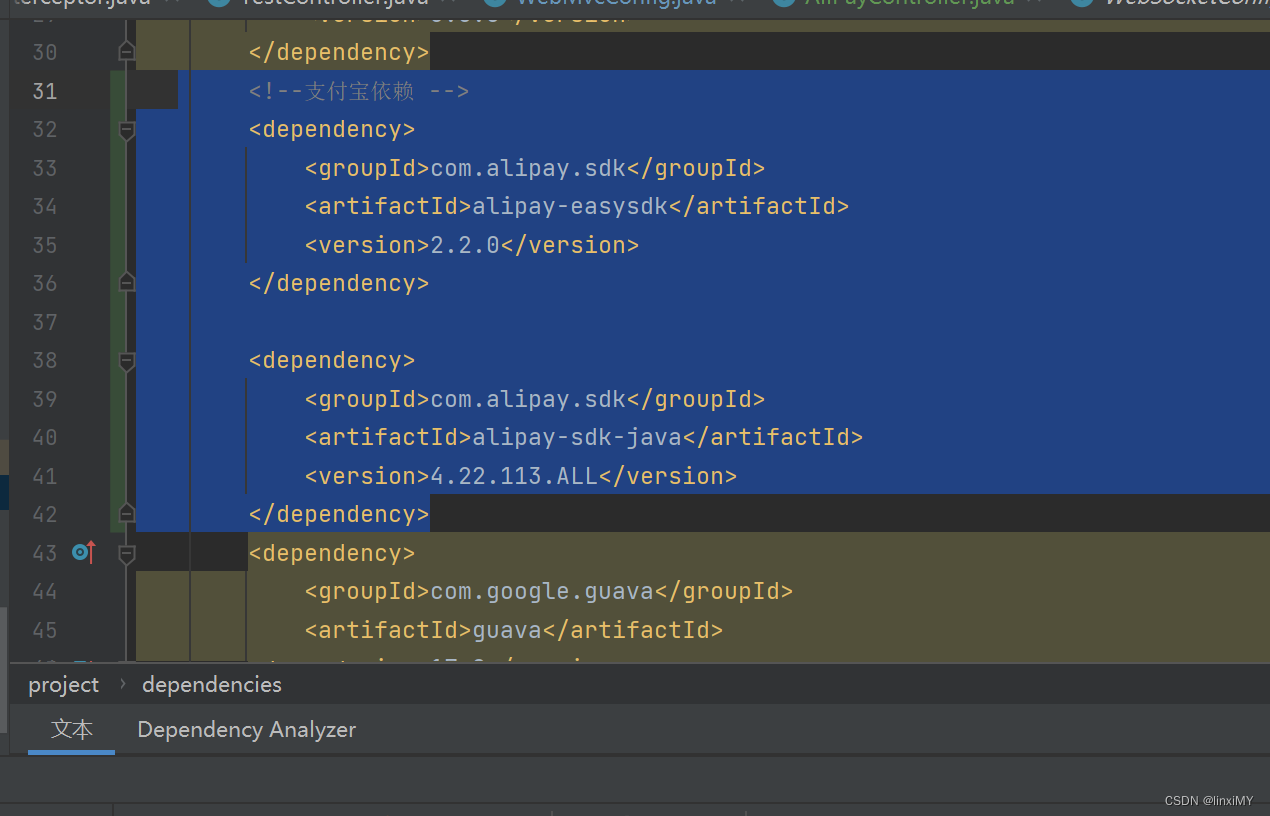Click the green change marker beside line 34
This screenshot has height=816, width=1270.
[x=118, y=207]
